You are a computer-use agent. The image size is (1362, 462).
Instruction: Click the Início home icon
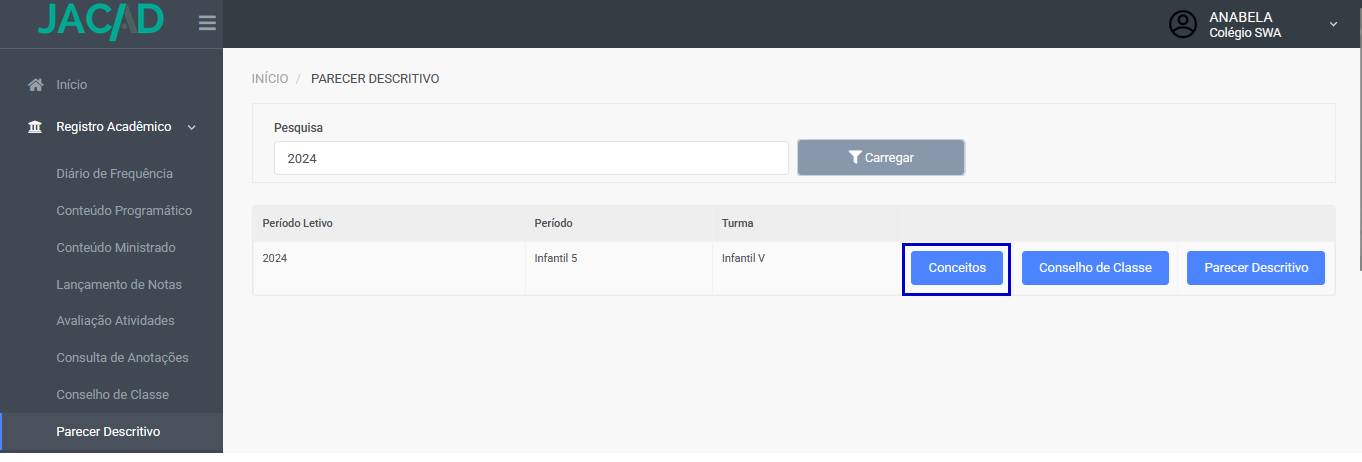(x=35, y=85)
